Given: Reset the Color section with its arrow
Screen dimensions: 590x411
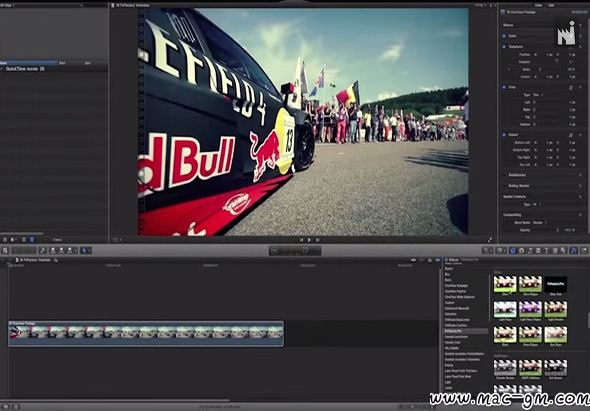Looking at the screenshot, I should 580,36.
